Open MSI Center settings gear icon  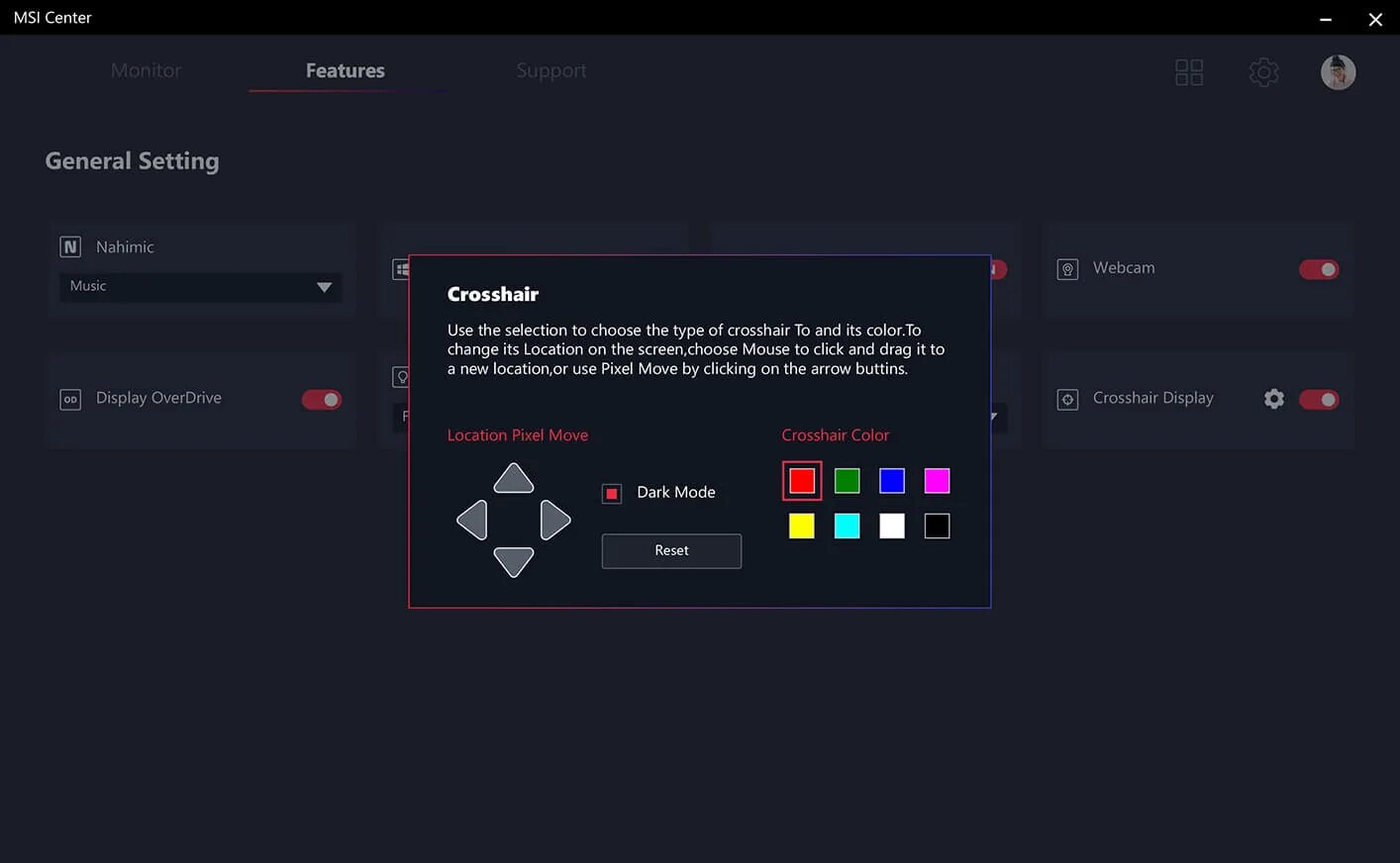click(x=1263, y=72)
